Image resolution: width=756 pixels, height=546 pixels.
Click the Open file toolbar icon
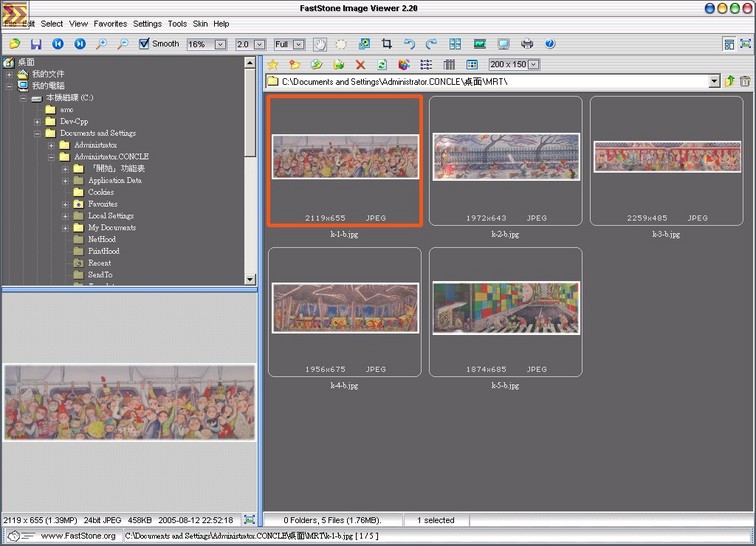coord(14,44)
